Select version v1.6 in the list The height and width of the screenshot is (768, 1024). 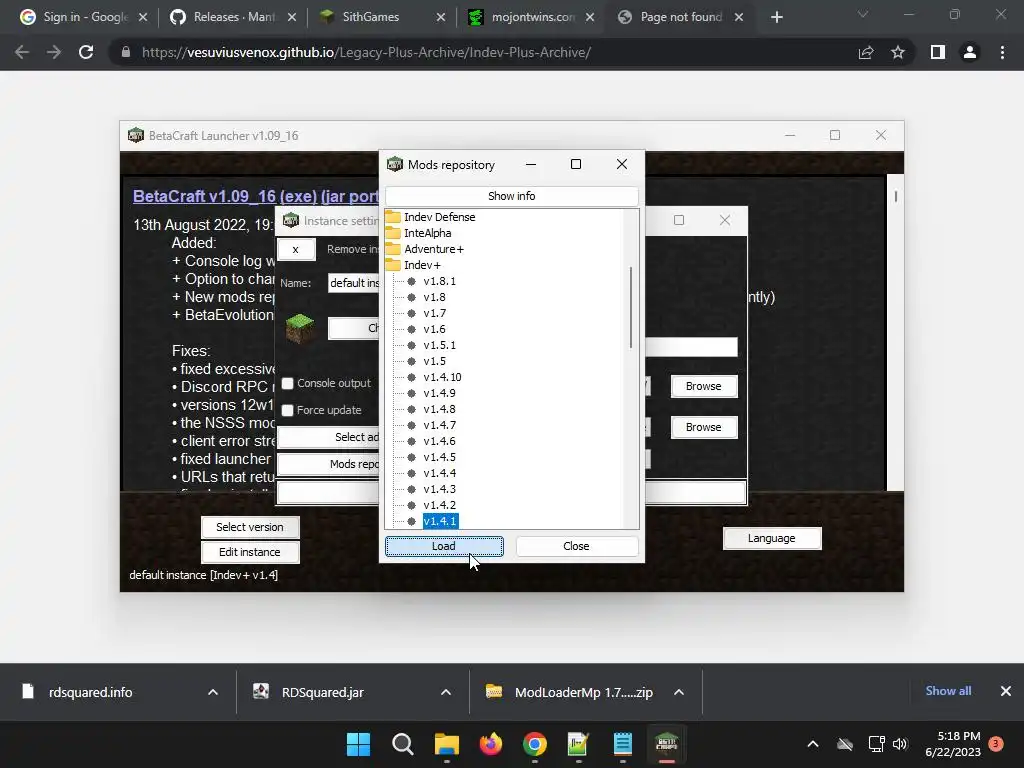coord(434,329)
